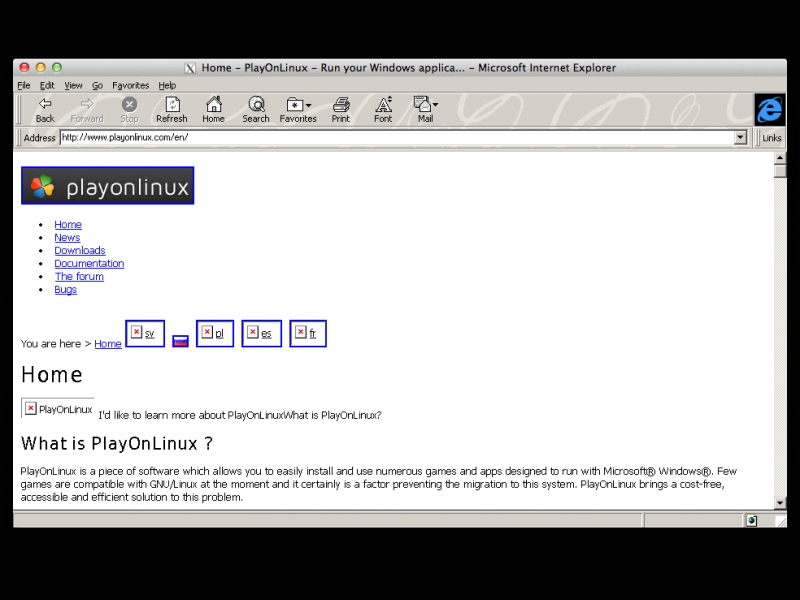Image resolution: width=800 pixels, height=600 pixels.
Task: Open the Favorites menu
Action: (131, 85)
